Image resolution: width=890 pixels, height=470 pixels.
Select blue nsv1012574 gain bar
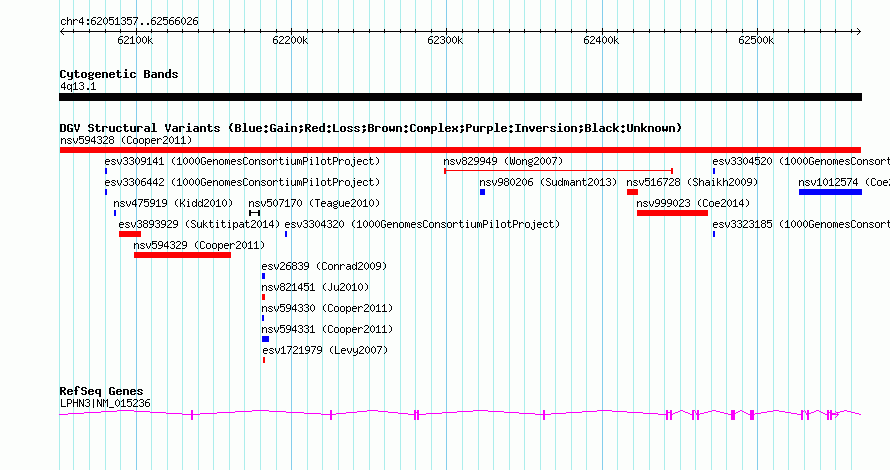point(830,192)
